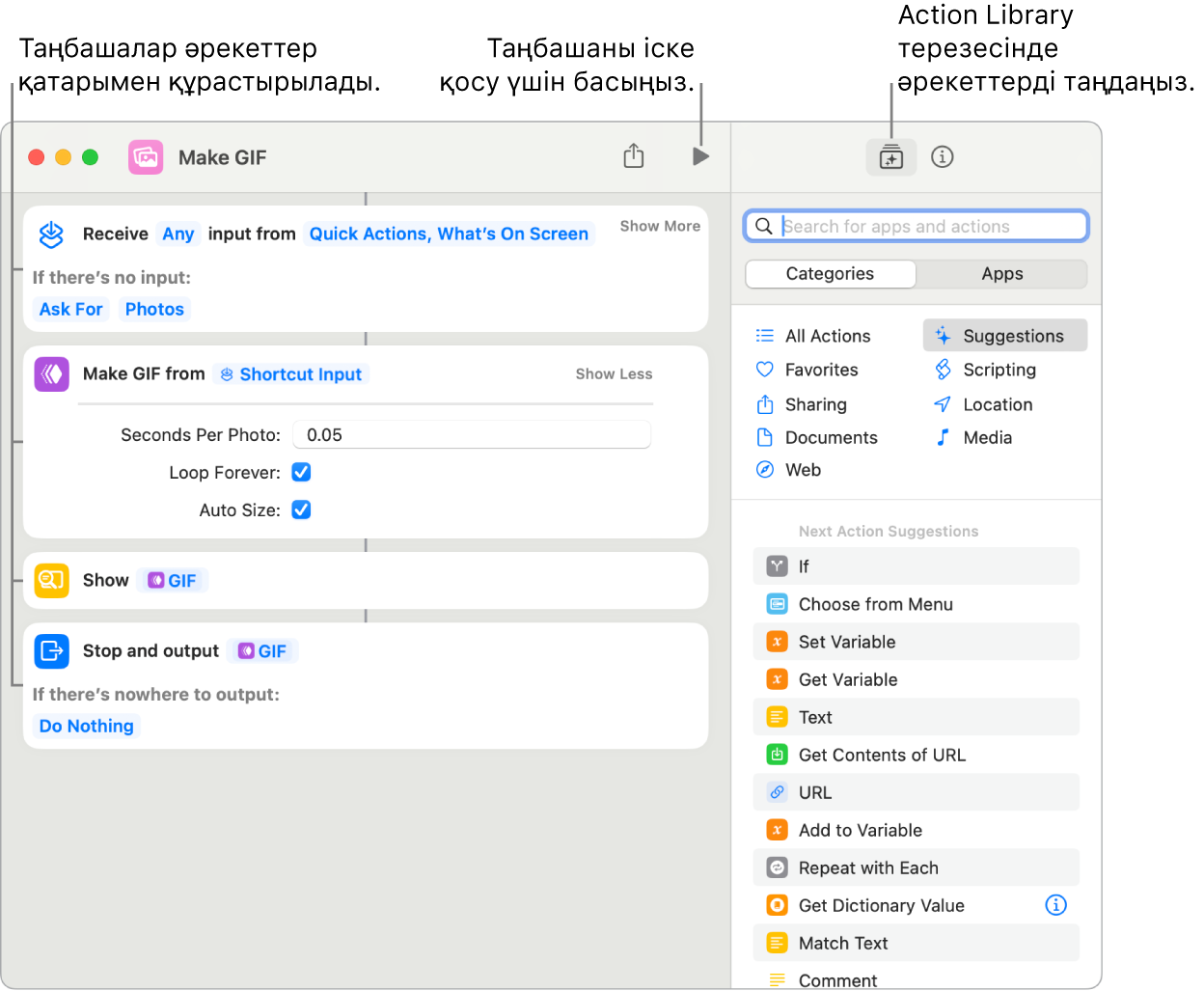Click the Repeat with Each icon
1204x991 pixels.
point(778,867)
